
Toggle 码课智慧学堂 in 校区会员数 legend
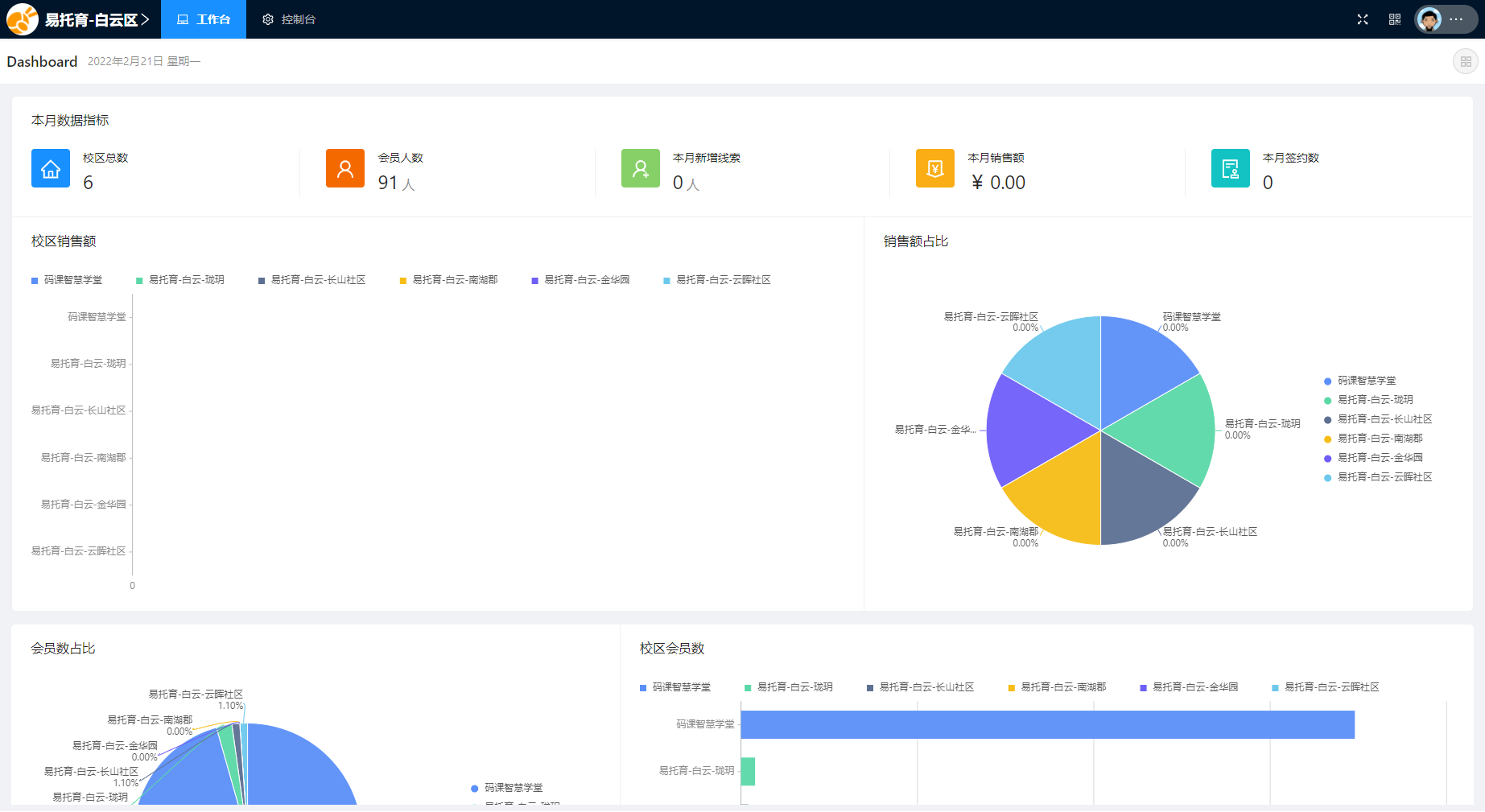click(675, 687)
